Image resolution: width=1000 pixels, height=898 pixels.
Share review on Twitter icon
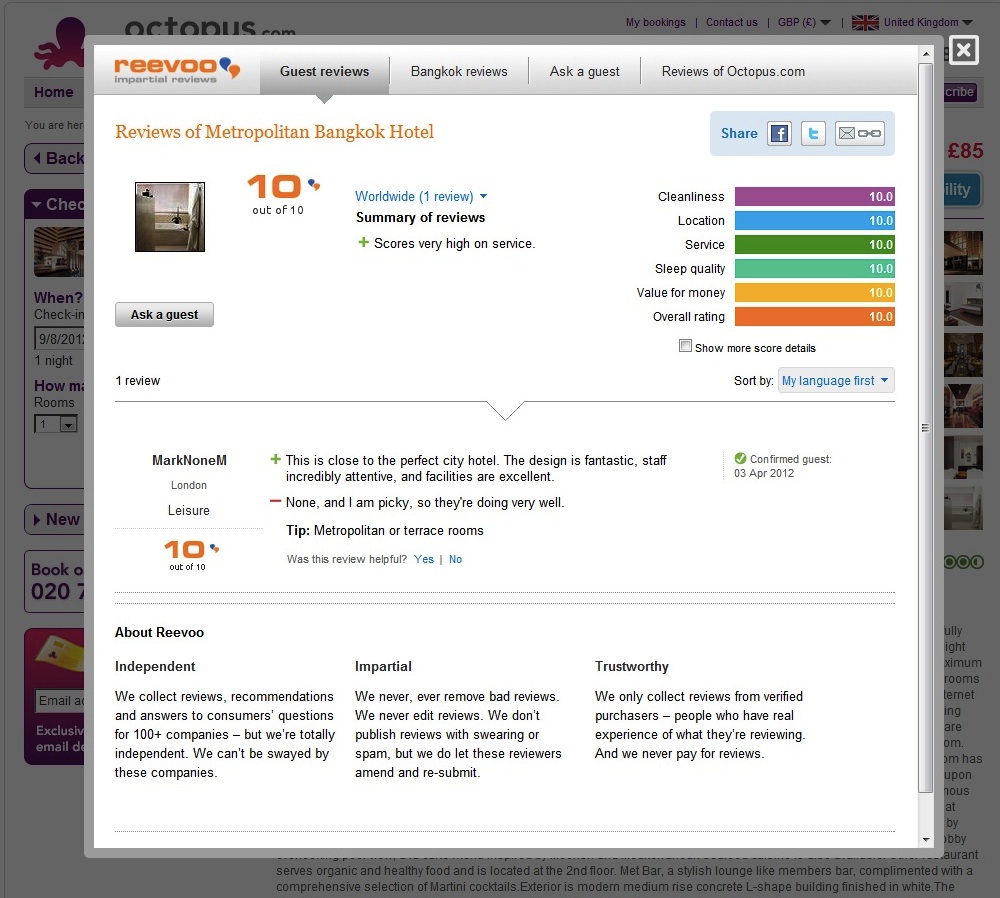813,133
